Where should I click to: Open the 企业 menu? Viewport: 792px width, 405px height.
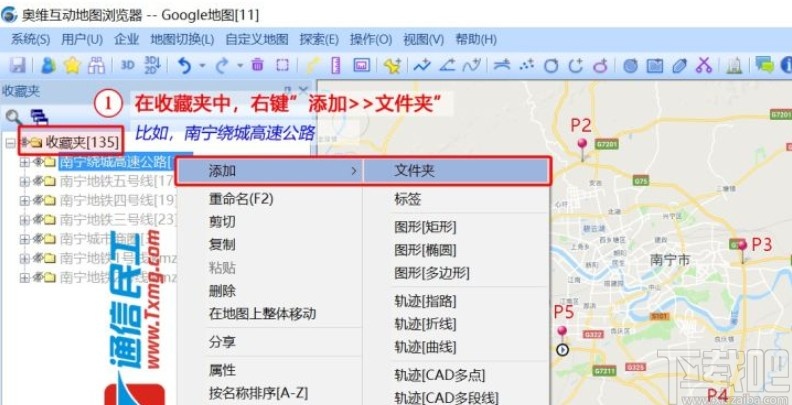tap(127, 39)
